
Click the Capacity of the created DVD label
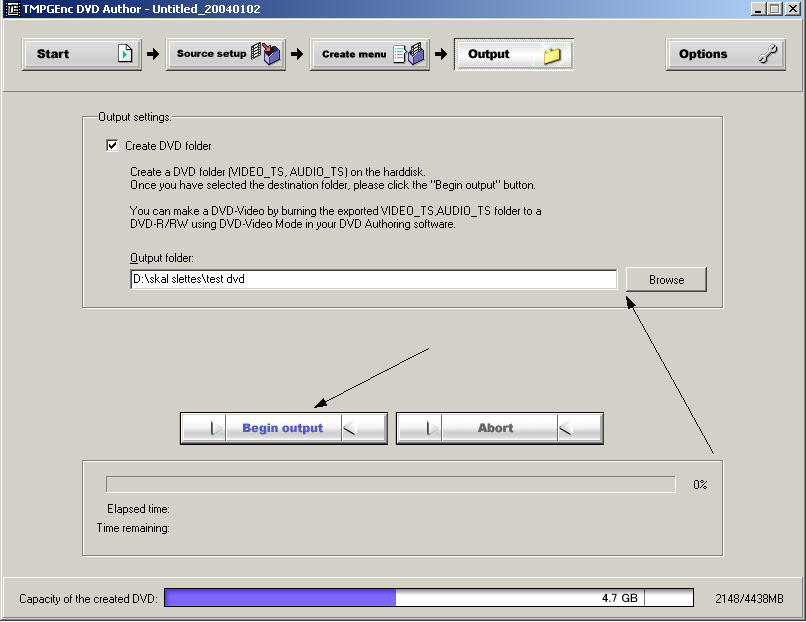[x=88, y=599]
